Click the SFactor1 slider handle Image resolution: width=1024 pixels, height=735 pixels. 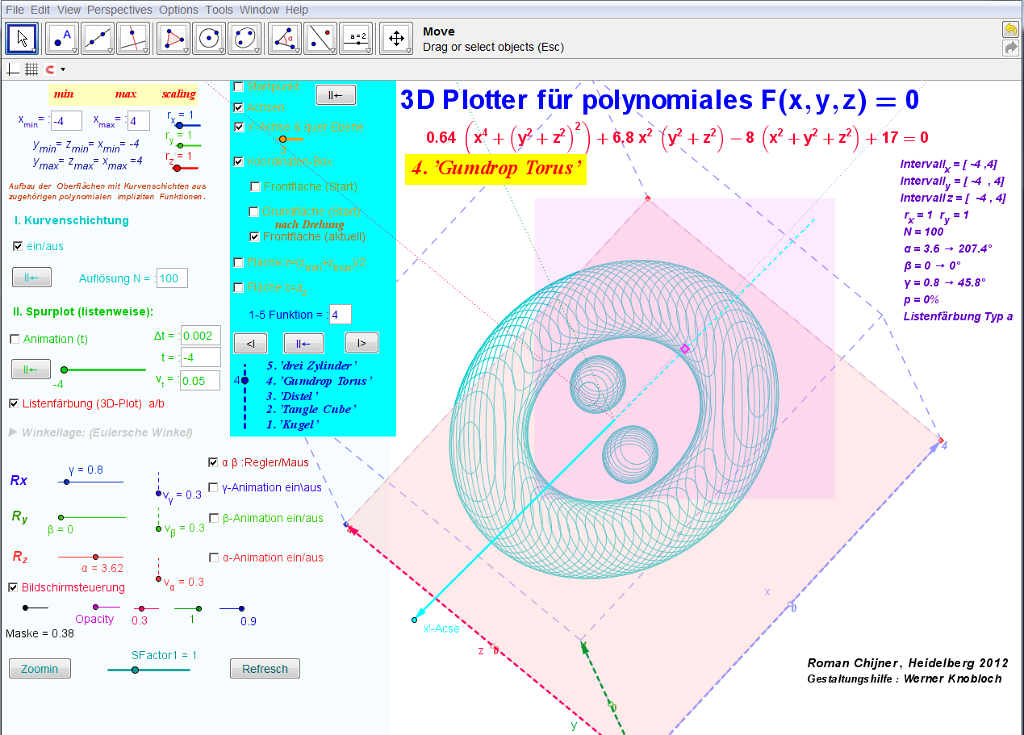pos(135,670)
